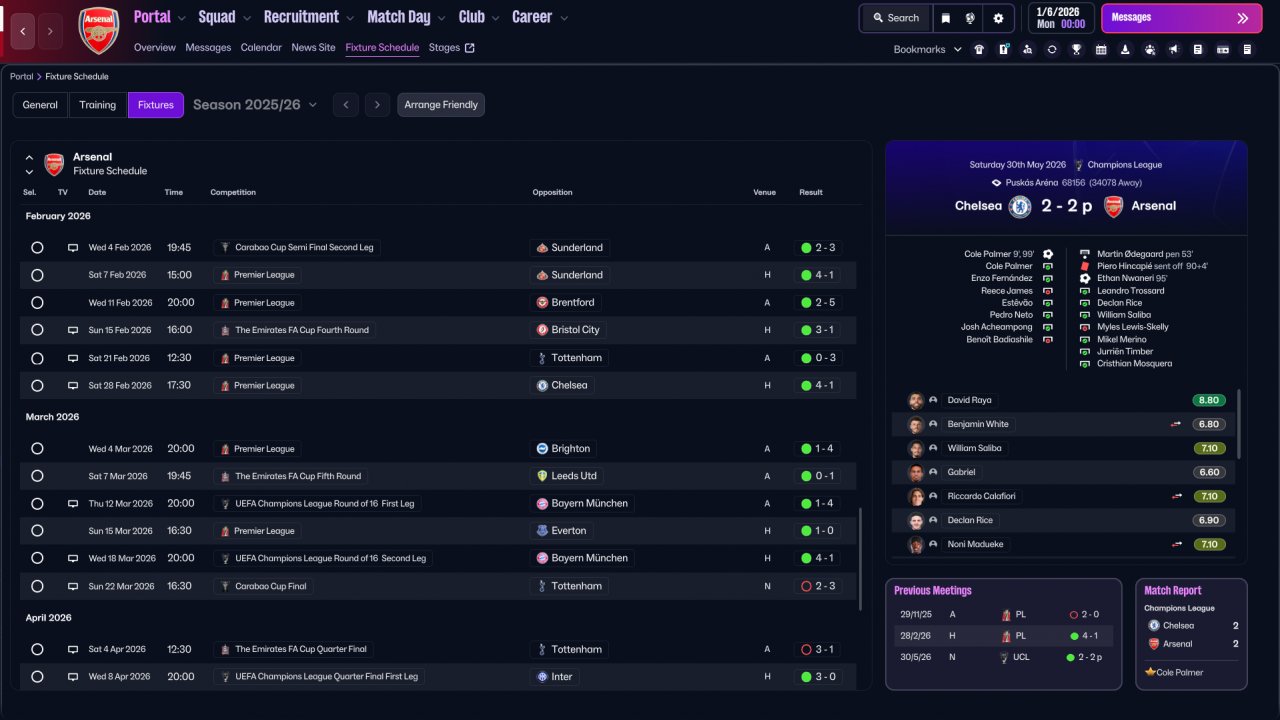Open the 28/2/26 previous meeting row

click(x=1003, y=636)
